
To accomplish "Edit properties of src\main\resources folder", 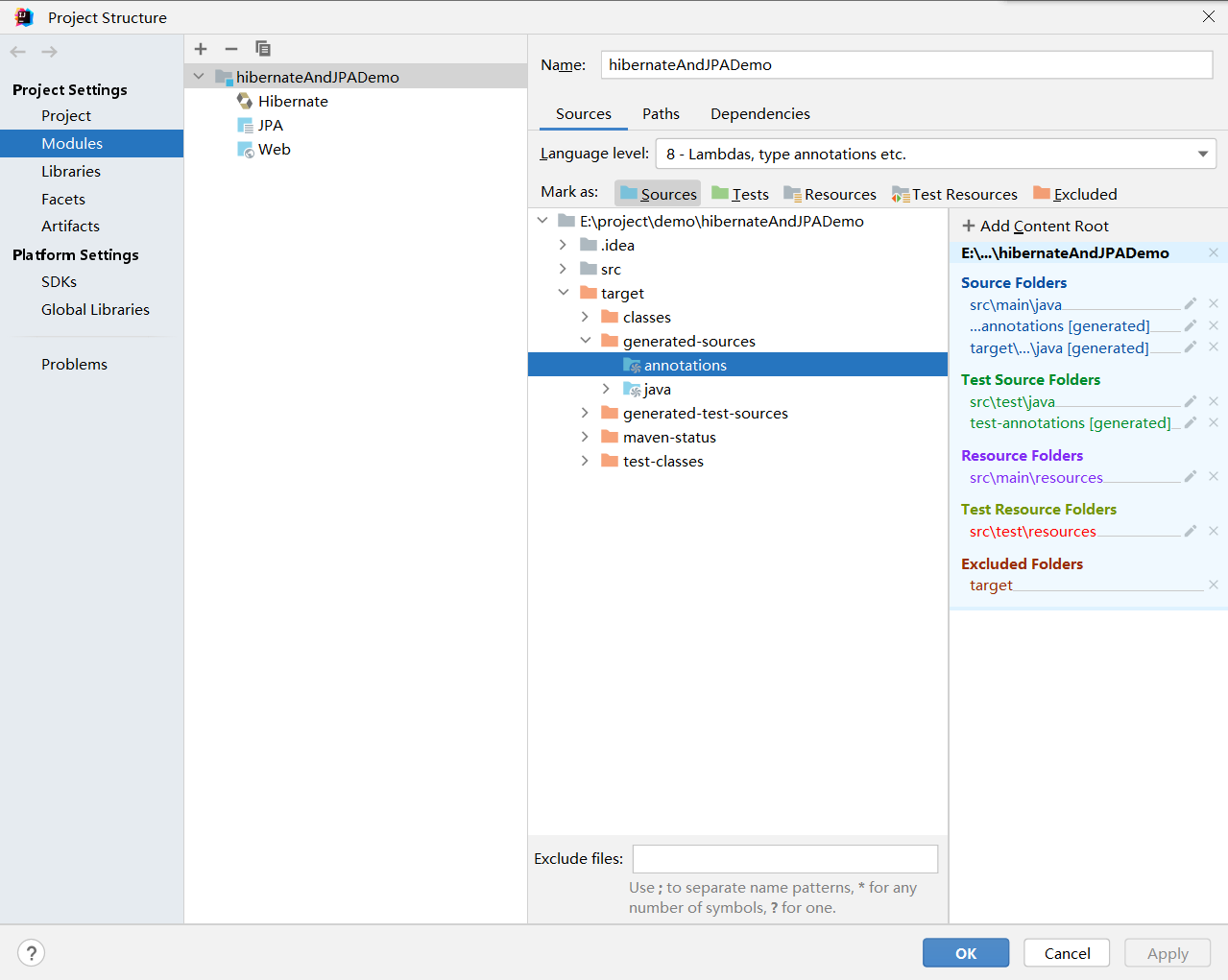I will click(x=1191, y=477).
